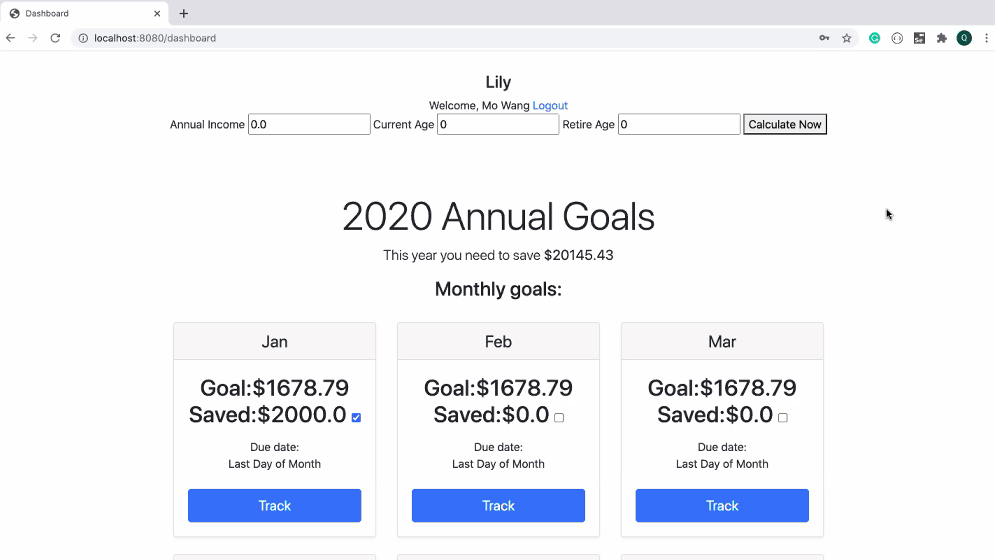Check the Mar saved checkbox
The image size is (995, 560).
tap(783, 418)
